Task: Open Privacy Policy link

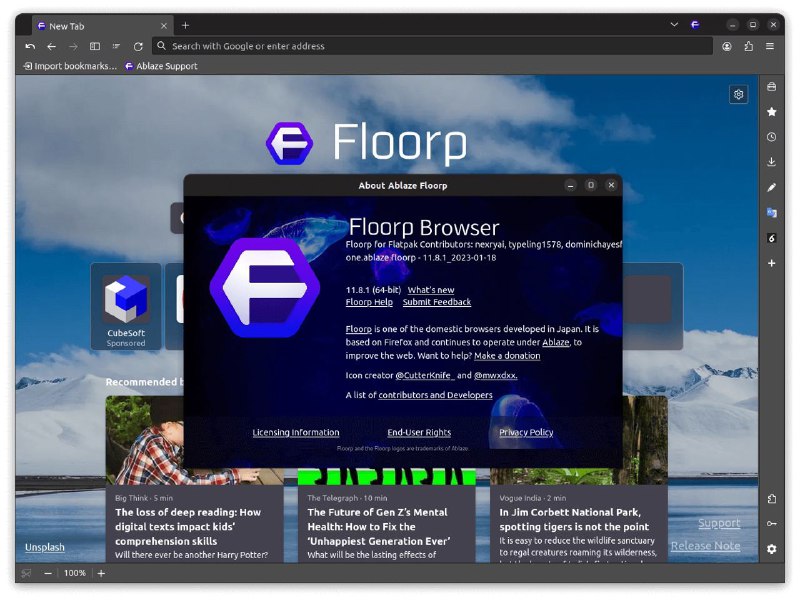Action: tap(526, 432)
